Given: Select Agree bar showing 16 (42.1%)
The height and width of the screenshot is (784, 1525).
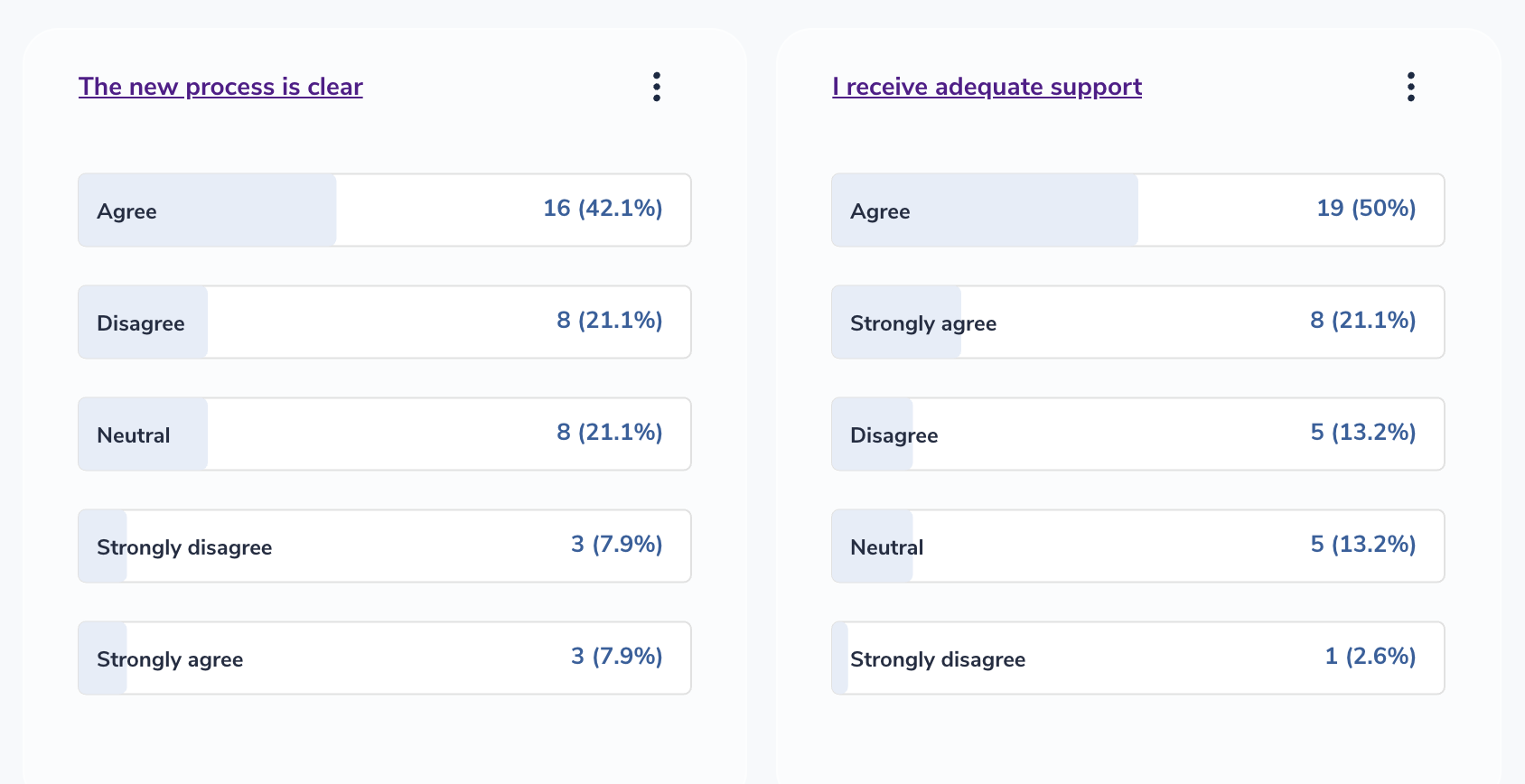Looking at the screenshot, I should 385,210.
